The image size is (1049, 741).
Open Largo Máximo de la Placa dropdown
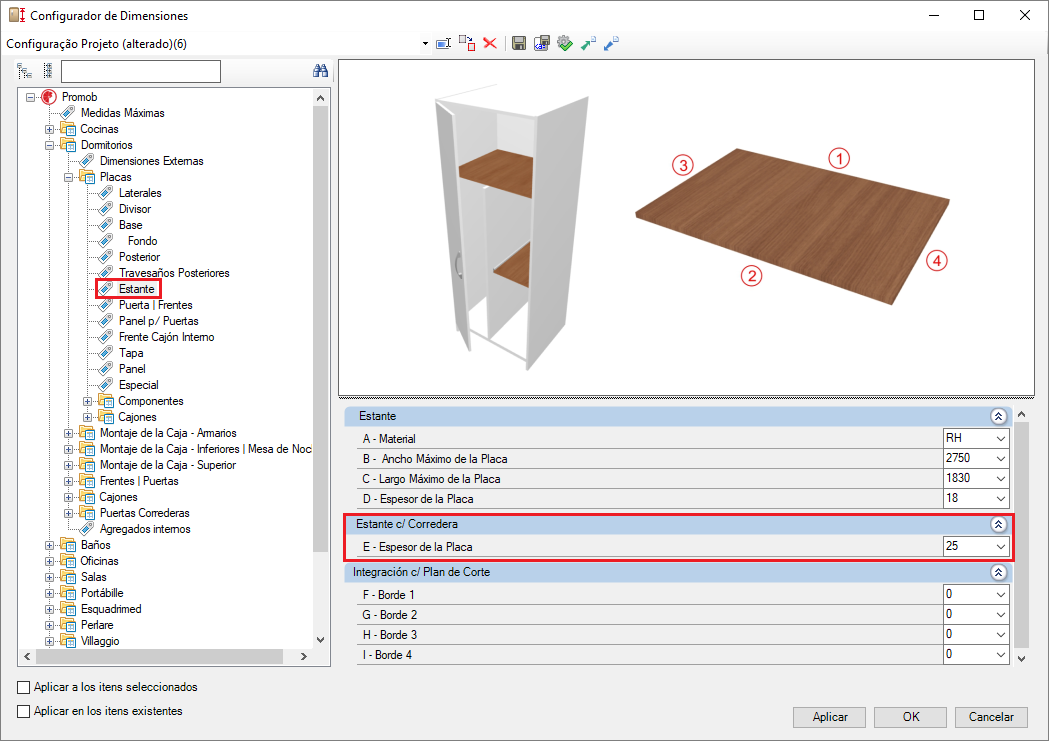[1001, 479]
